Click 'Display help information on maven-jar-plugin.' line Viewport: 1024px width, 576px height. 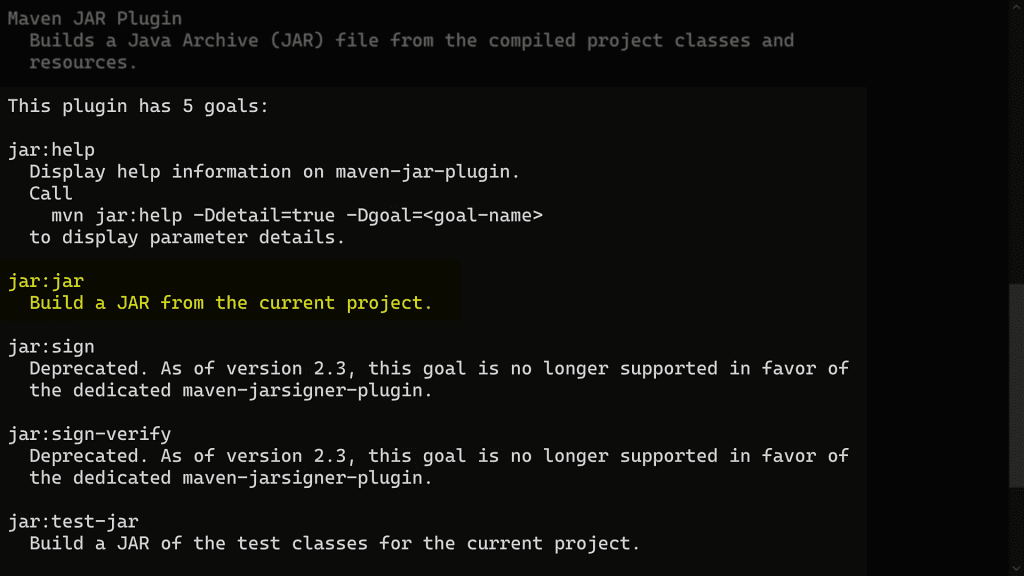pos(275,172)
